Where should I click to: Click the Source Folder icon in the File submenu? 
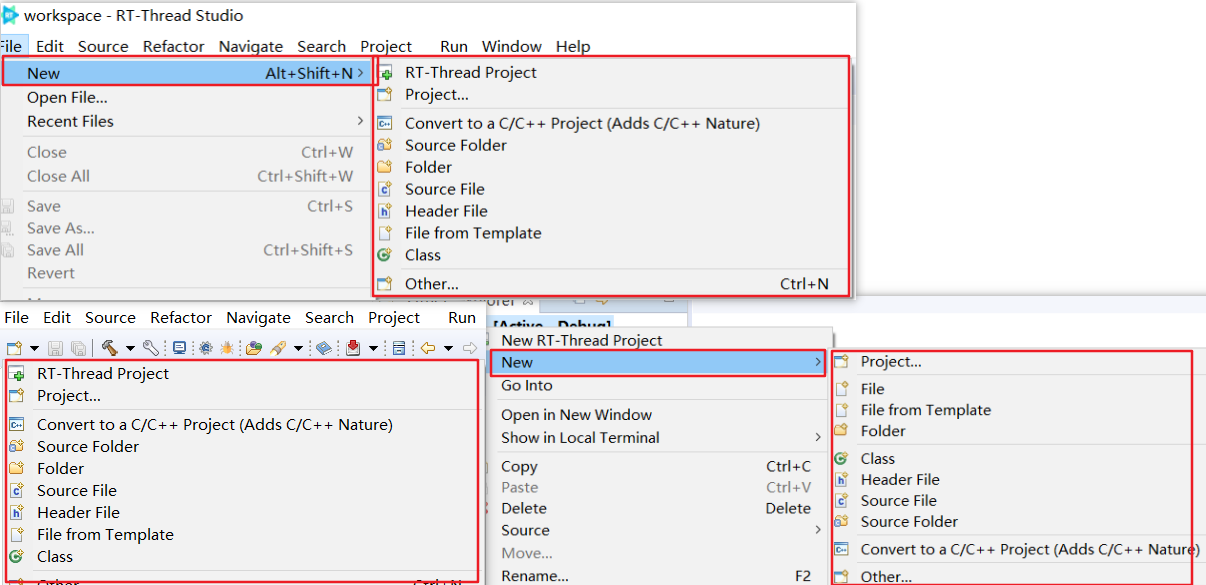[385, 145]
